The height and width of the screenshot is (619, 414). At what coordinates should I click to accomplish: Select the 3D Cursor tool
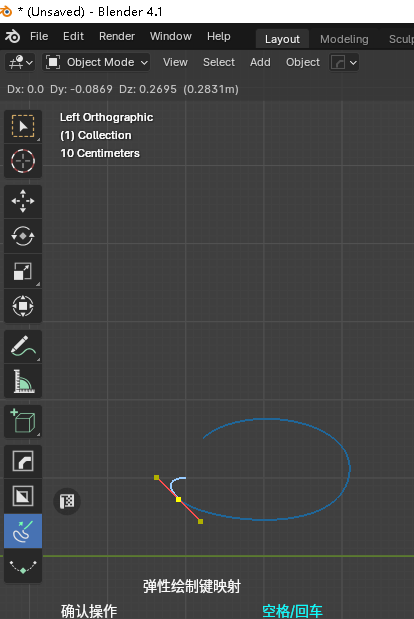(x=23, y=161)
